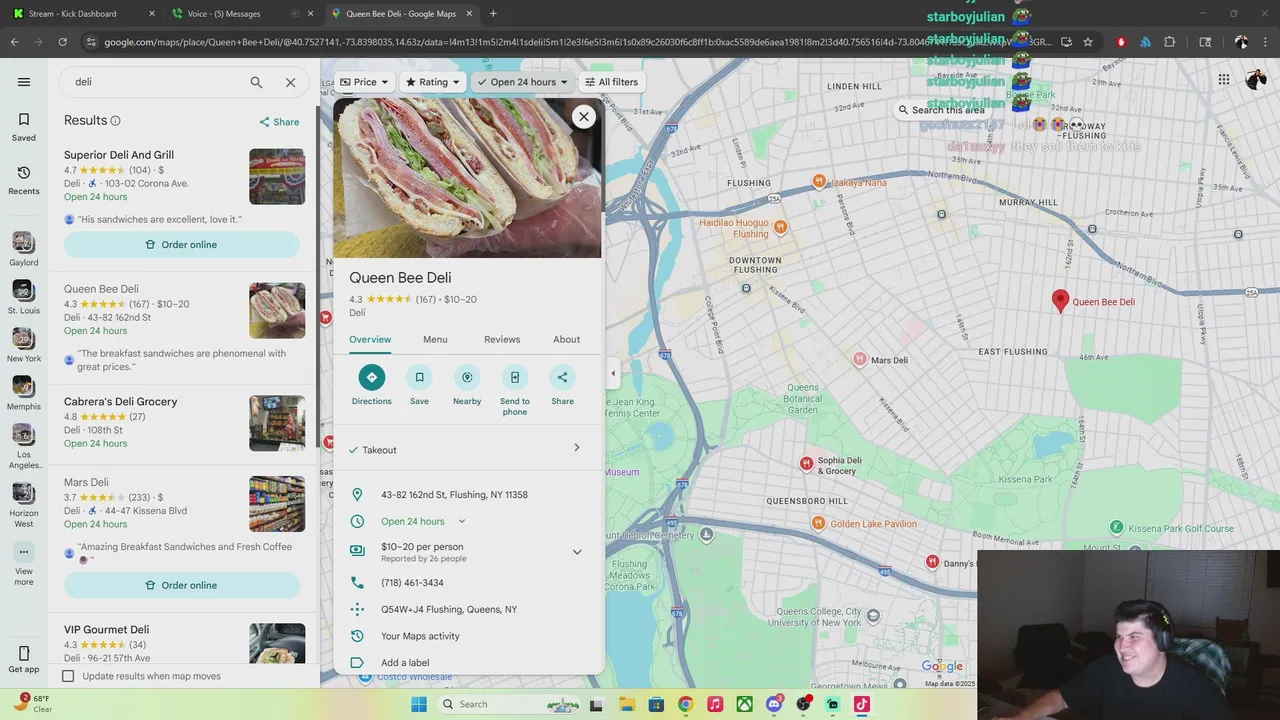This screenshot has height=720, width=1280.
Task: Switch to the About tab
Action: coord(567,339)
